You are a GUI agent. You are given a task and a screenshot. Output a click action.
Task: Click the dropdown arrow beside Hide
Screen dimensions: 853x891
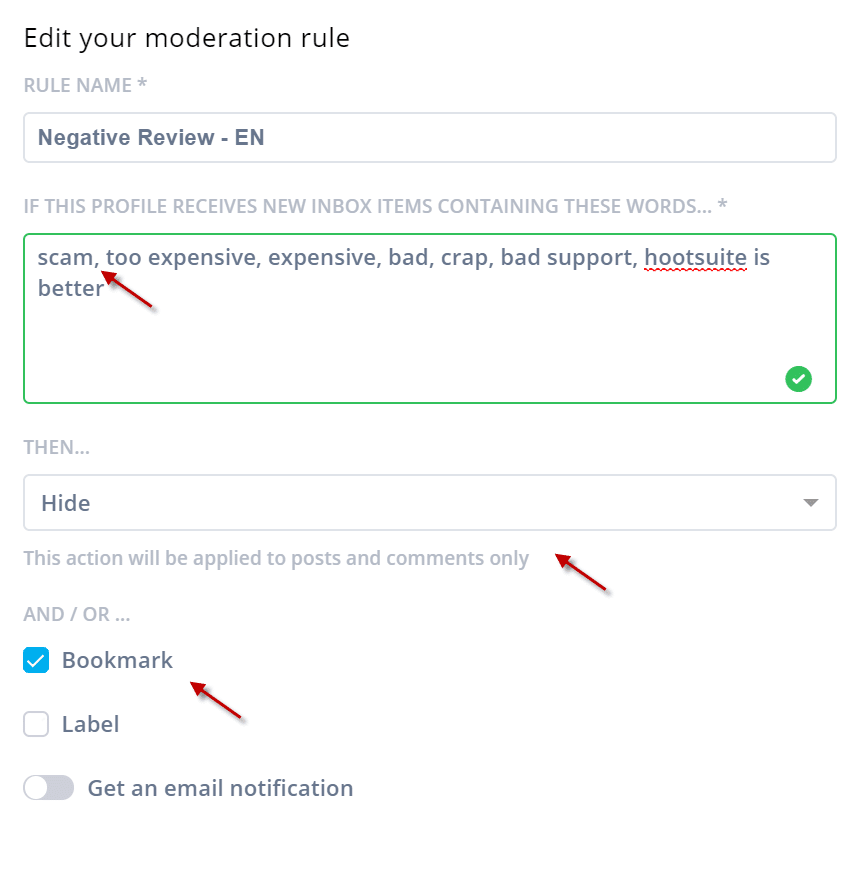coord(810,502)
